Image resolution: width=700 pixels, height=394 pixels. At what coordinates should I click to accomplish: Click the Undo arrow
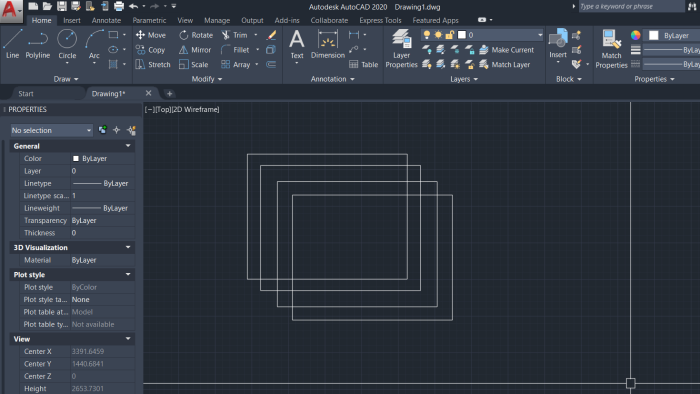[133, 6]
